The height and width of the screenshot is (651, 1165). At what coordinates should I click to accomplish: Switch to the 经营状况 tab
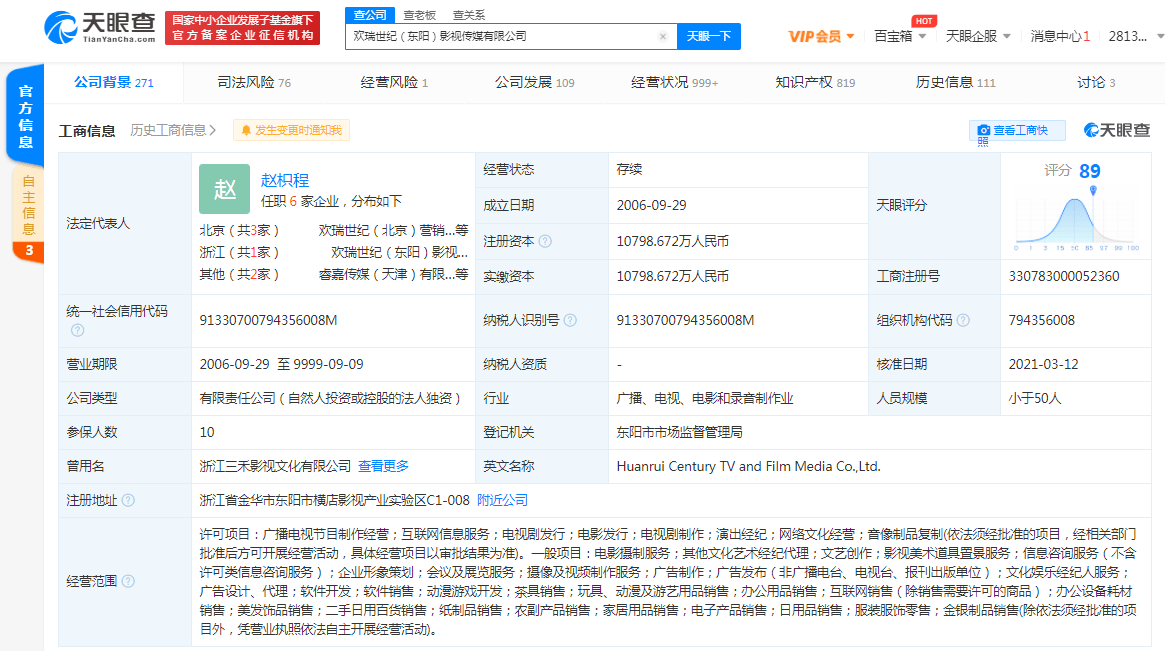(x=674, y=82)
